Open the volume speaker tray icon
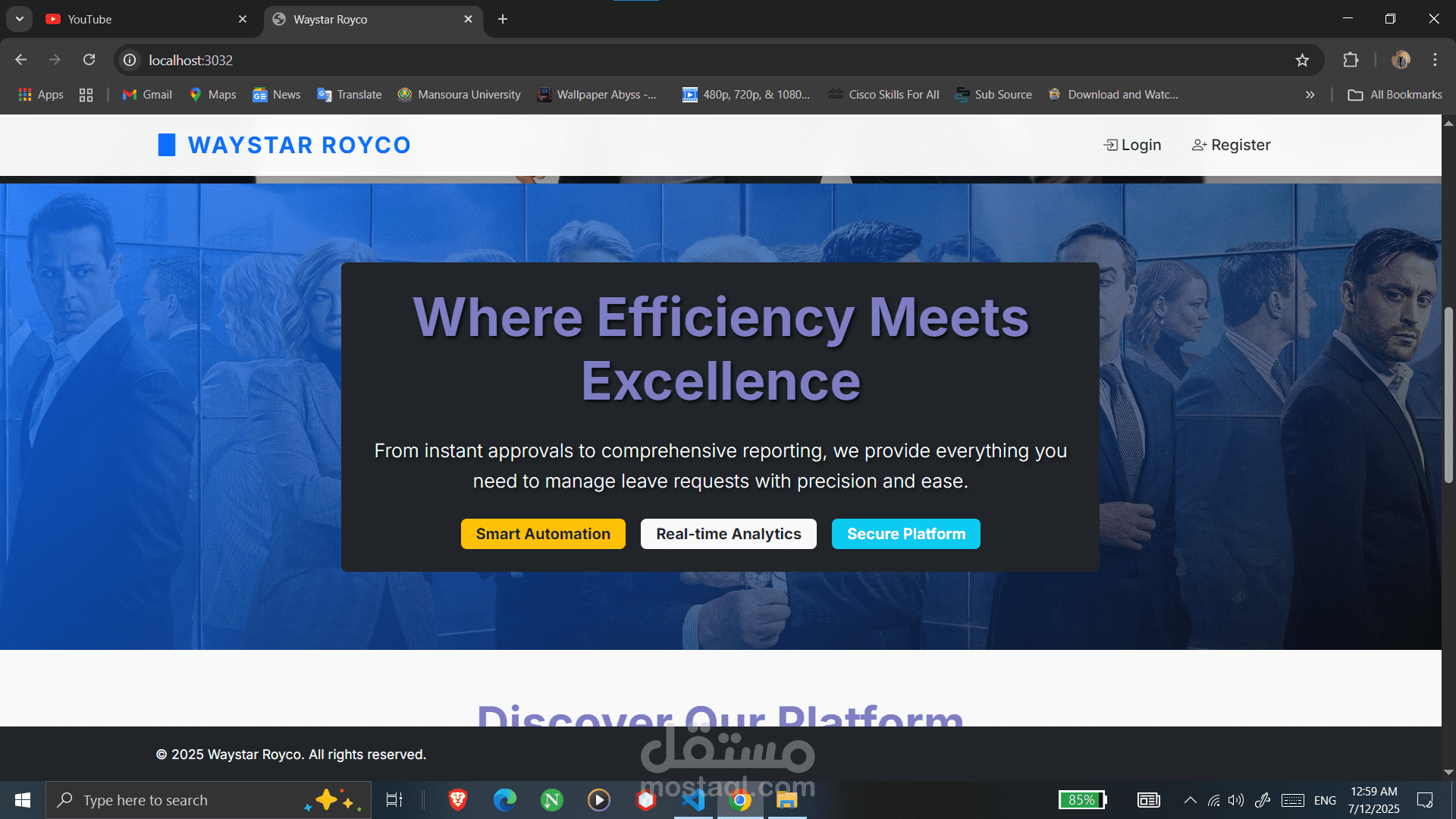Viewport: 1456px width, 819px height. pos(1236,800)
